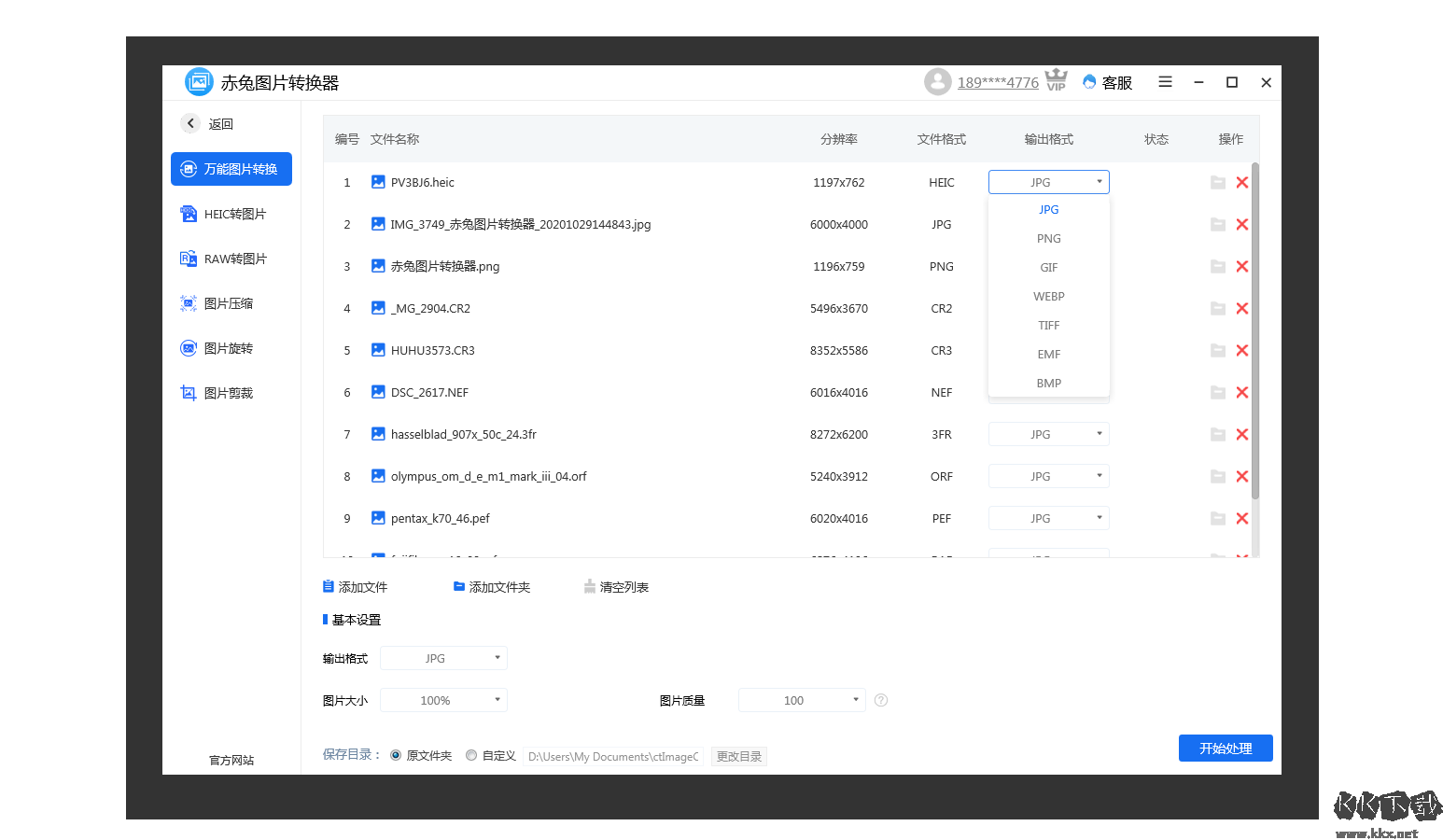Viewport: 1443px width, 840px height.
Task: Open folder icon for DSC_2617.NEF row
Action: (x=1218, y=392)
